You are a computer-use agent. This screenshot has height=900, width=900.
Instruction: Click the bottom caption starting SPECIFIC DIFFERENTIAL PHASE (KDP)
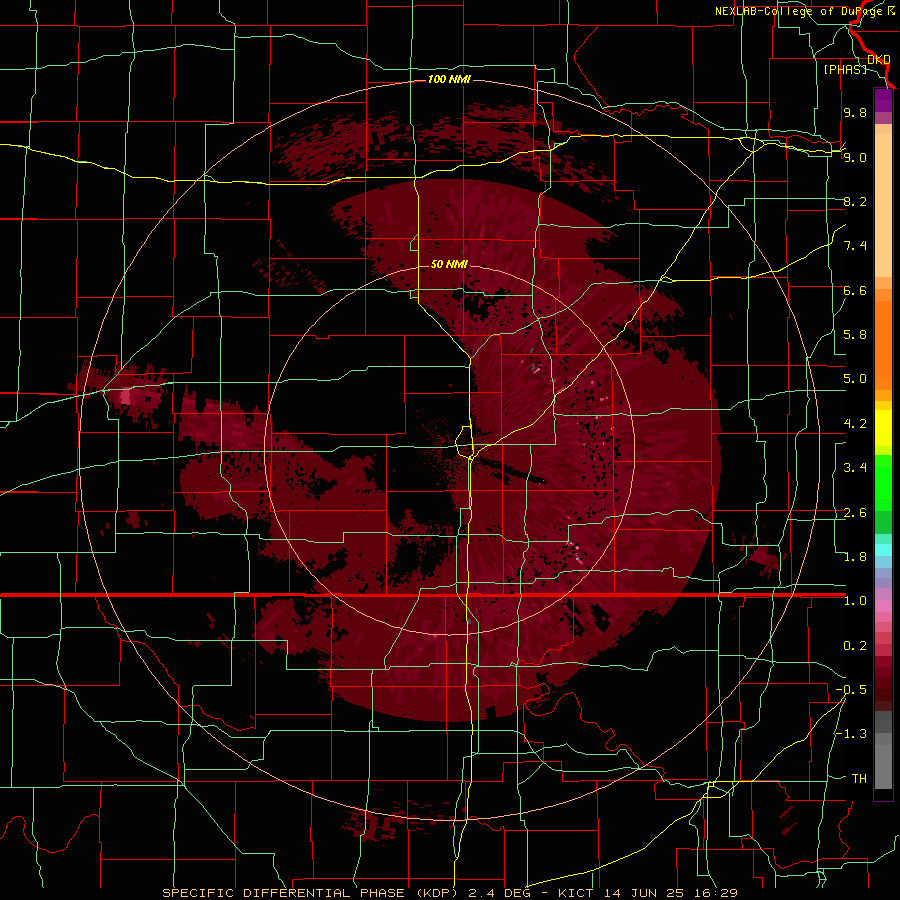click(x=449, y=893)
